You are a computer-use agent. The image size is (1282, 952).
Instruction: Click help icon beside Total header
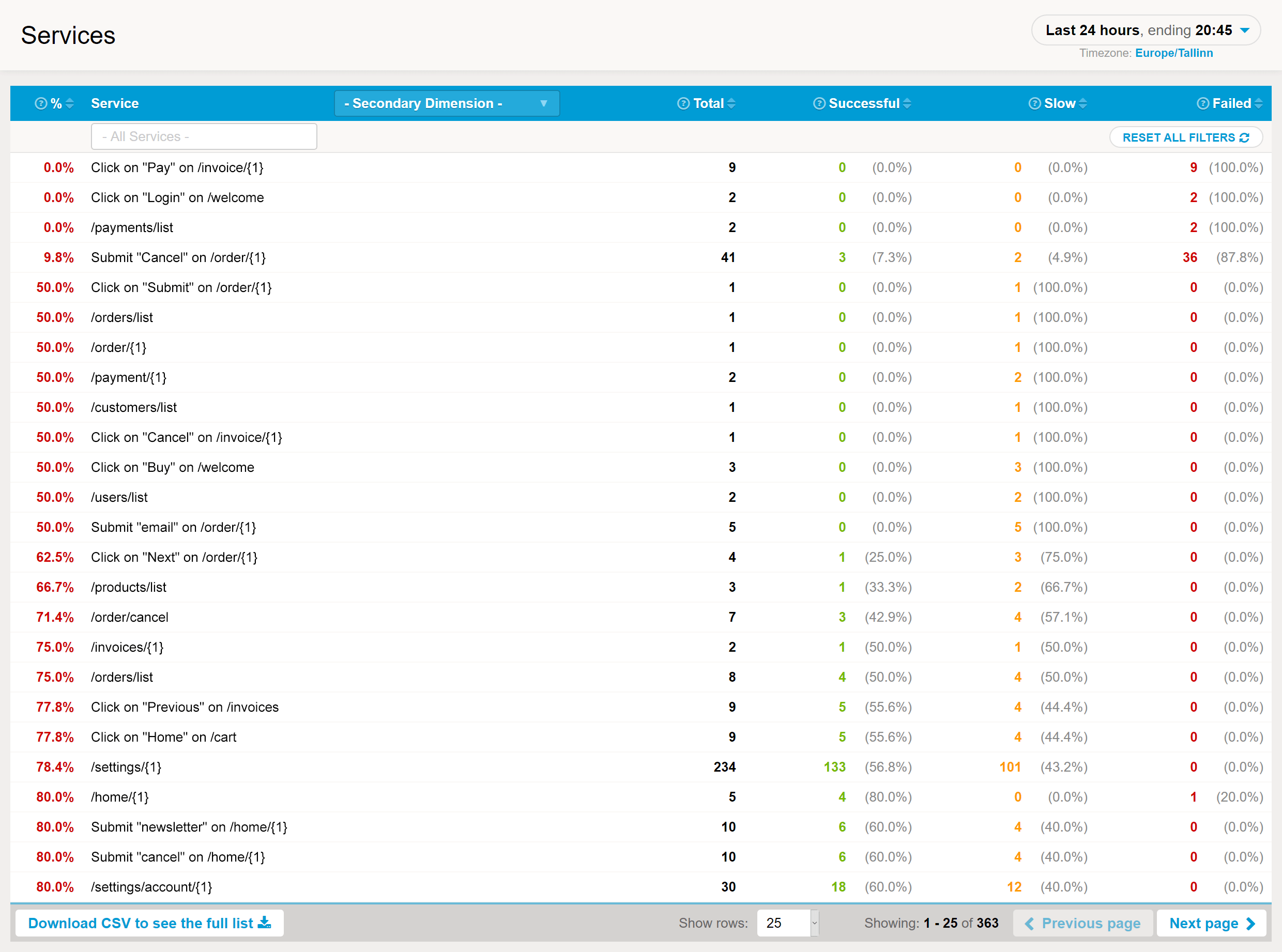tap(683, 104)
